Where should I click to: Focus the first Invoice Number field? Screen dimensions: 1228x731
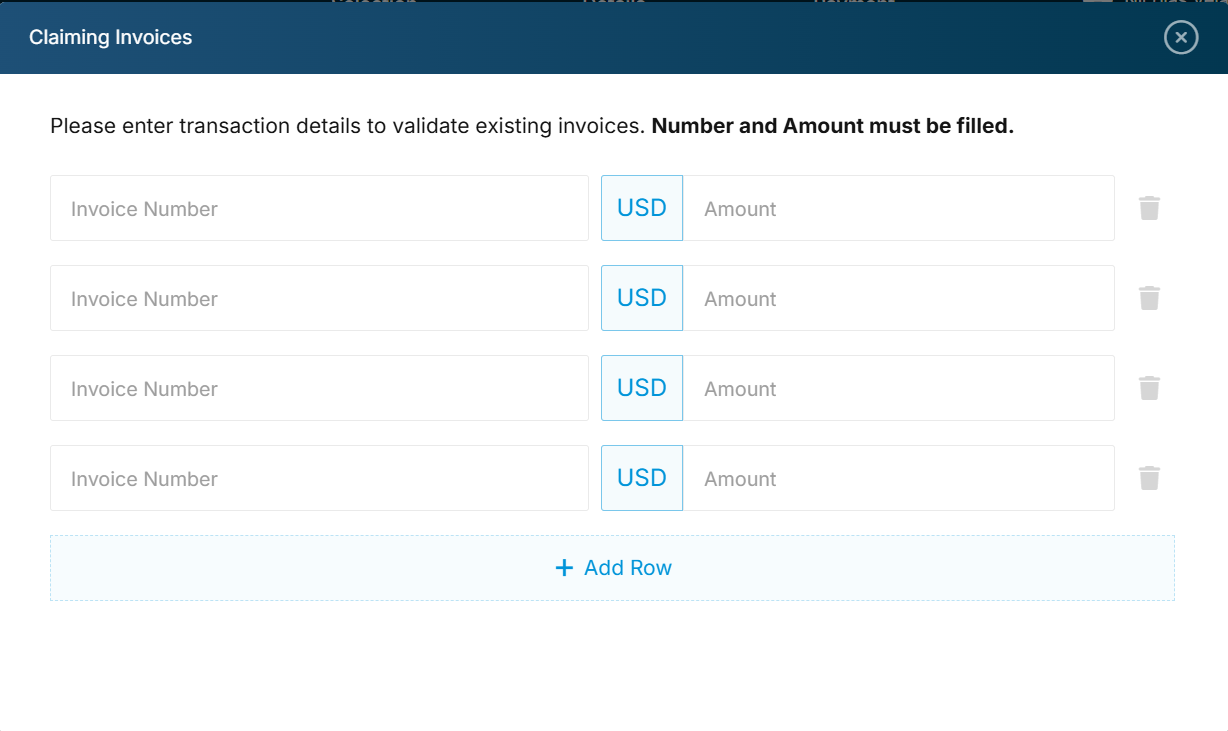click(319, 208)
